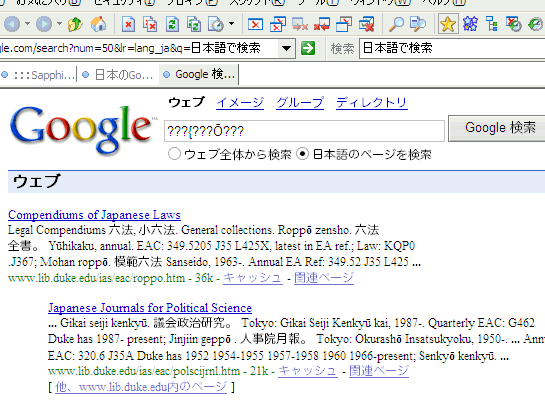Toggle the yellow star Favorites icon
This screenshot has width=545, height=407.
[x=448, y=24]
